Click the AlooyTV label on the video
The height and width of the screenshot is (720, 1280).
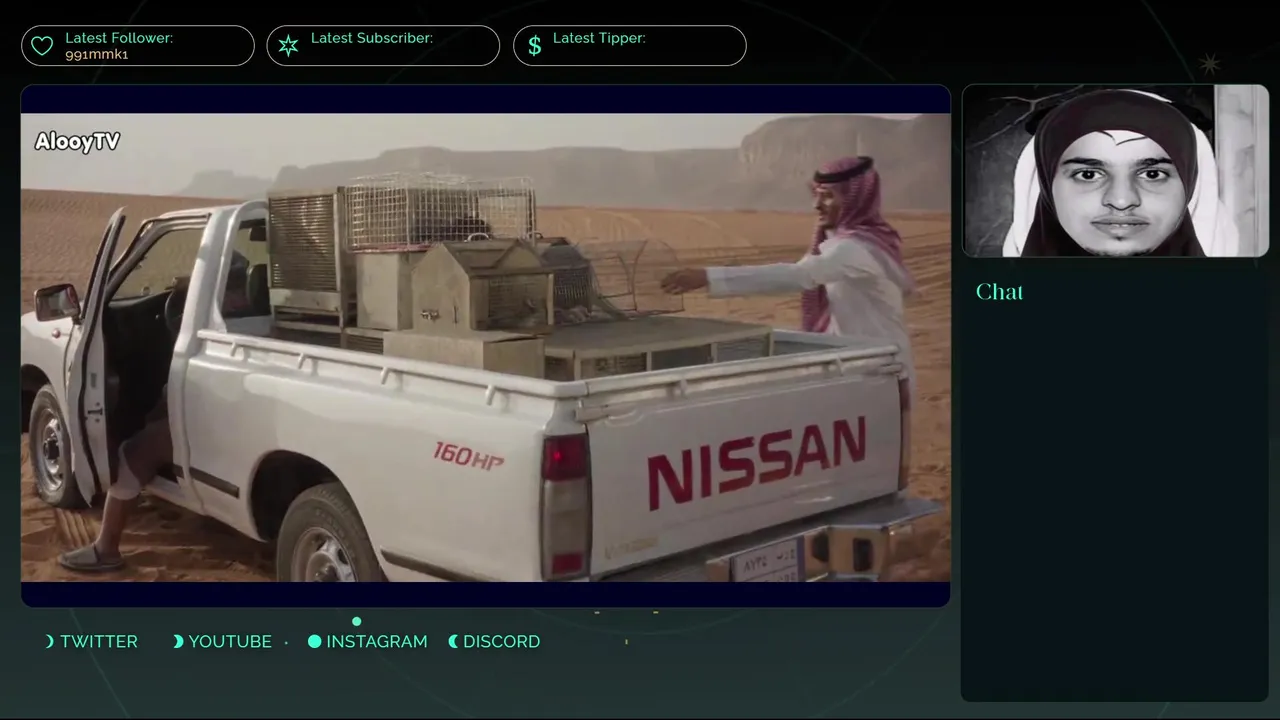pos(77,142)
